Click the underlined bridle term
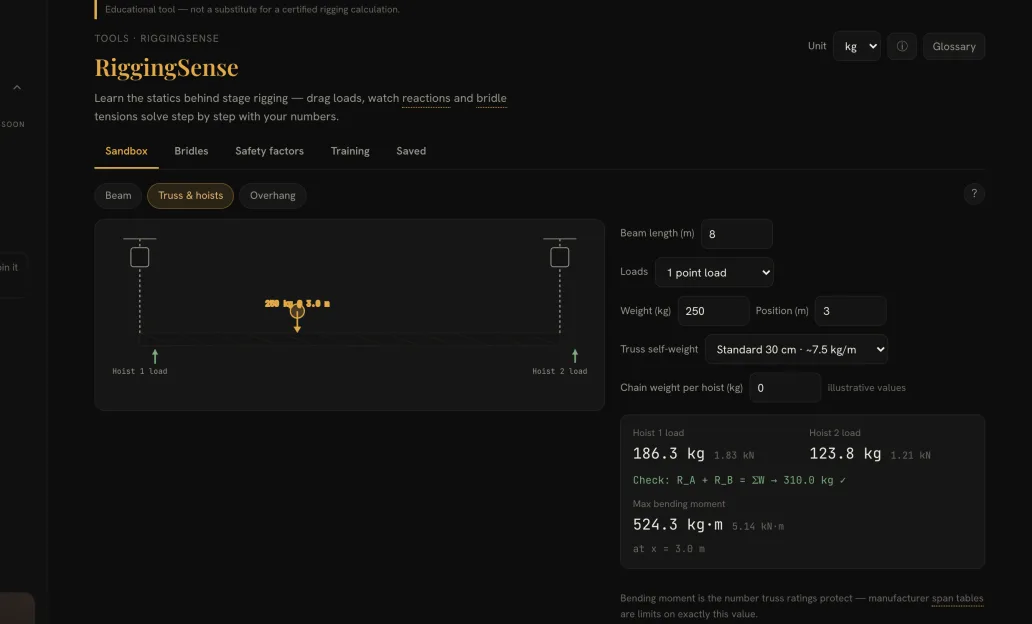1032x624 pixels. (492, 98)
